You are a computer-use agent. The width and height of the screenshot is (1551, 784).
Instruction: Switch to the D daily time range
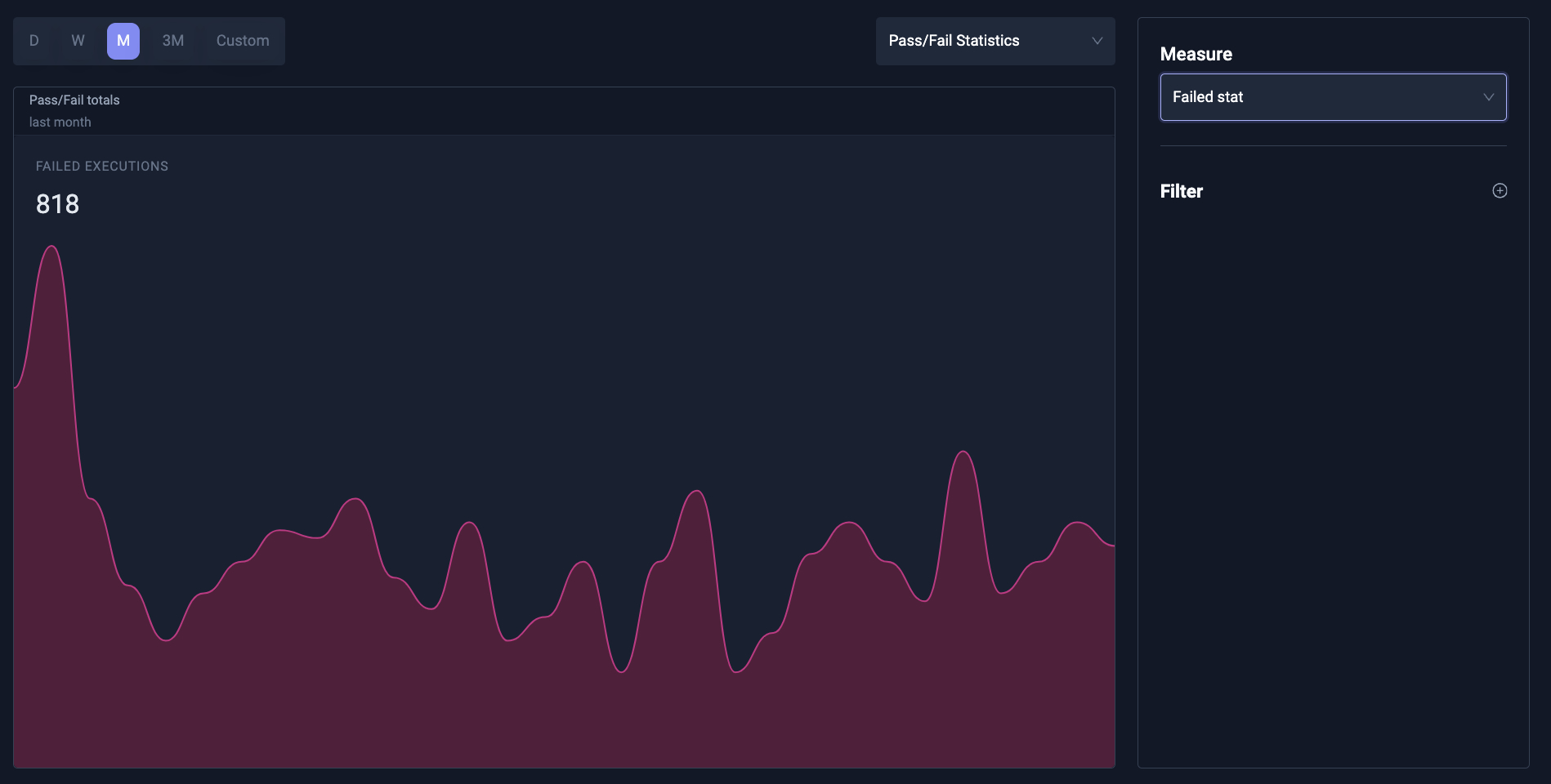34,41
